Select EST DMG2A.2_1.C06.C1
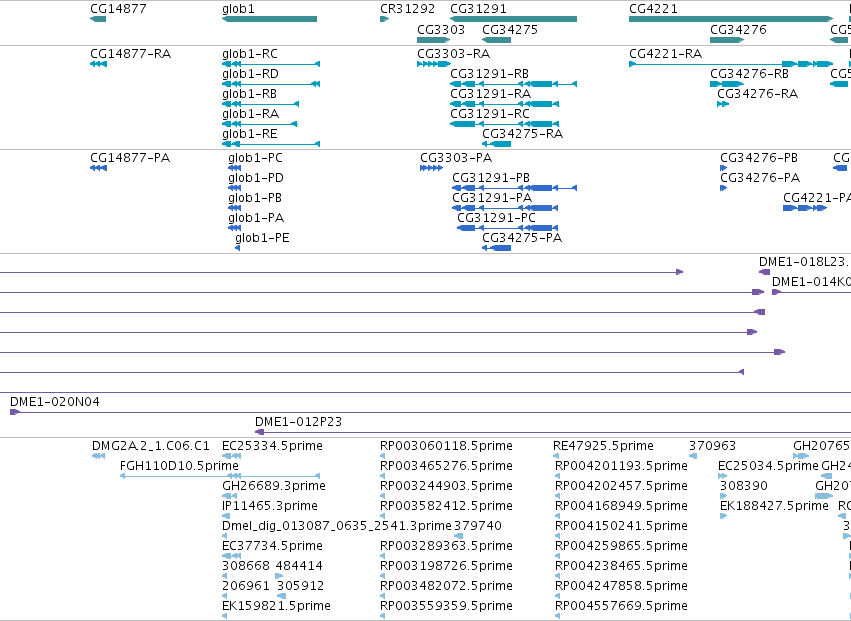The height and width of the screenshot is (621, 851). point(98,456)
